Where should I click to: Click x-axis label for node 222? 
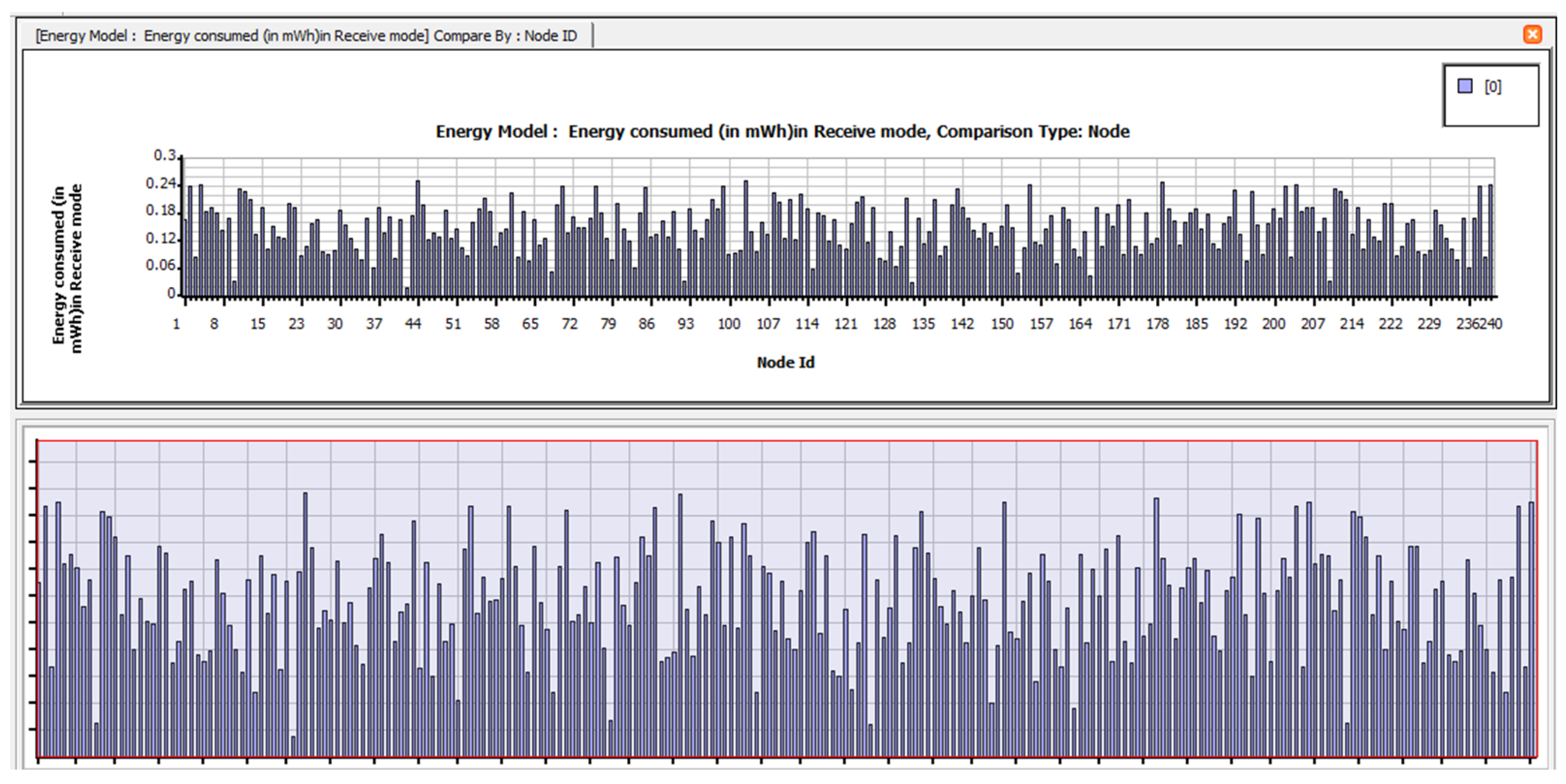(x=1390, y=324)
